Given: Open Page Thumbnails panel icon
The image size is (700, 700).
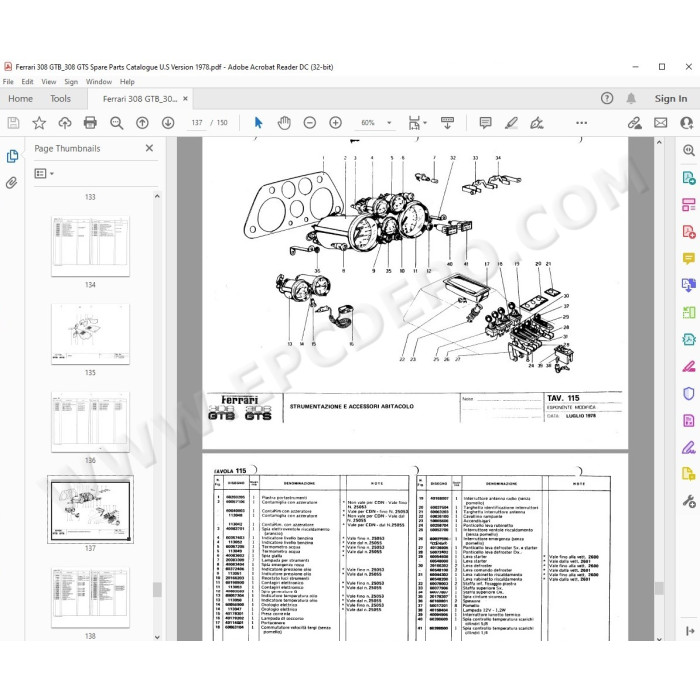Looking at the screenshot, I should coord(12,156).
